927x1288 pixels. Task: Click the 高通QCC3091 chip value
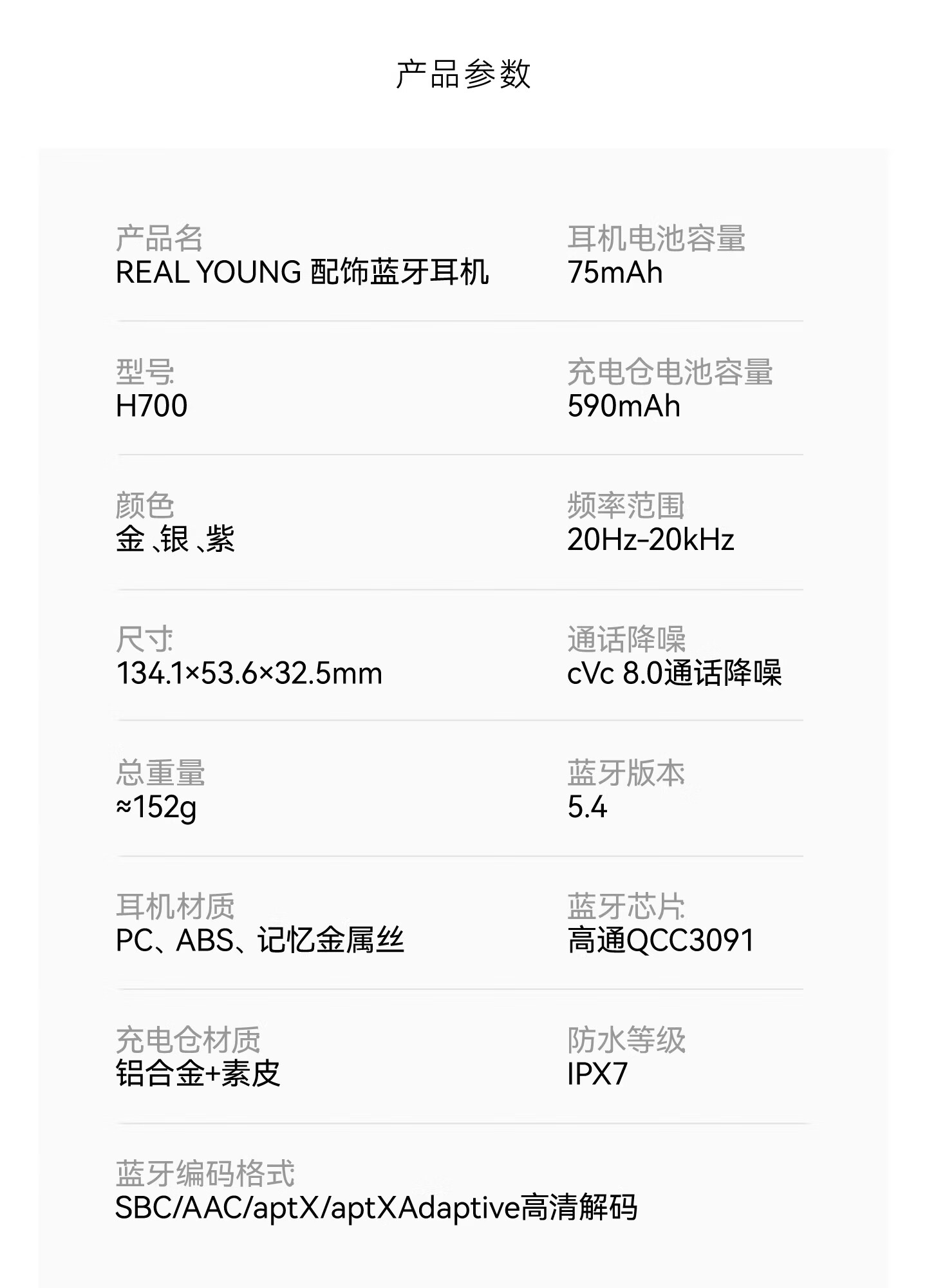coord(660,940)
